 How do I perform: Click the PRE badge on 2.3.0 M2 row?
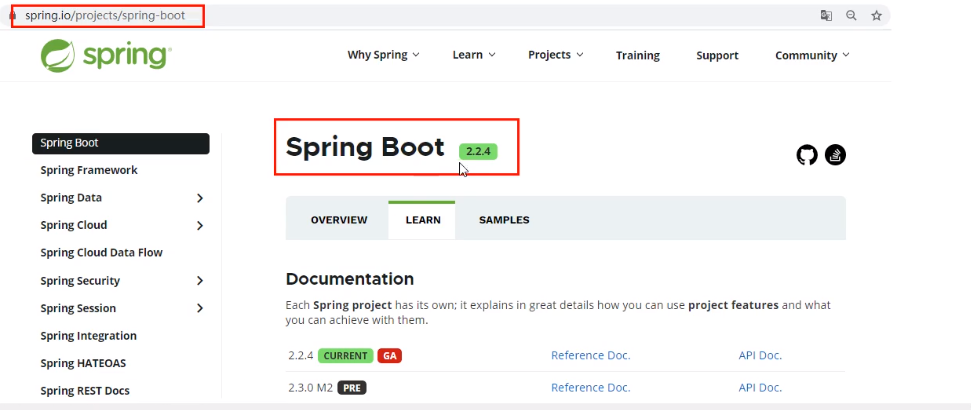[352, 388]
